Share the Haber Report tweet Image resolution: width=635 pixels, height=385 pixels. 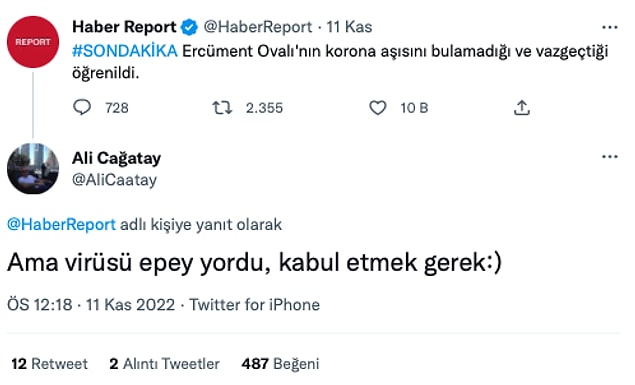(522, 108)
